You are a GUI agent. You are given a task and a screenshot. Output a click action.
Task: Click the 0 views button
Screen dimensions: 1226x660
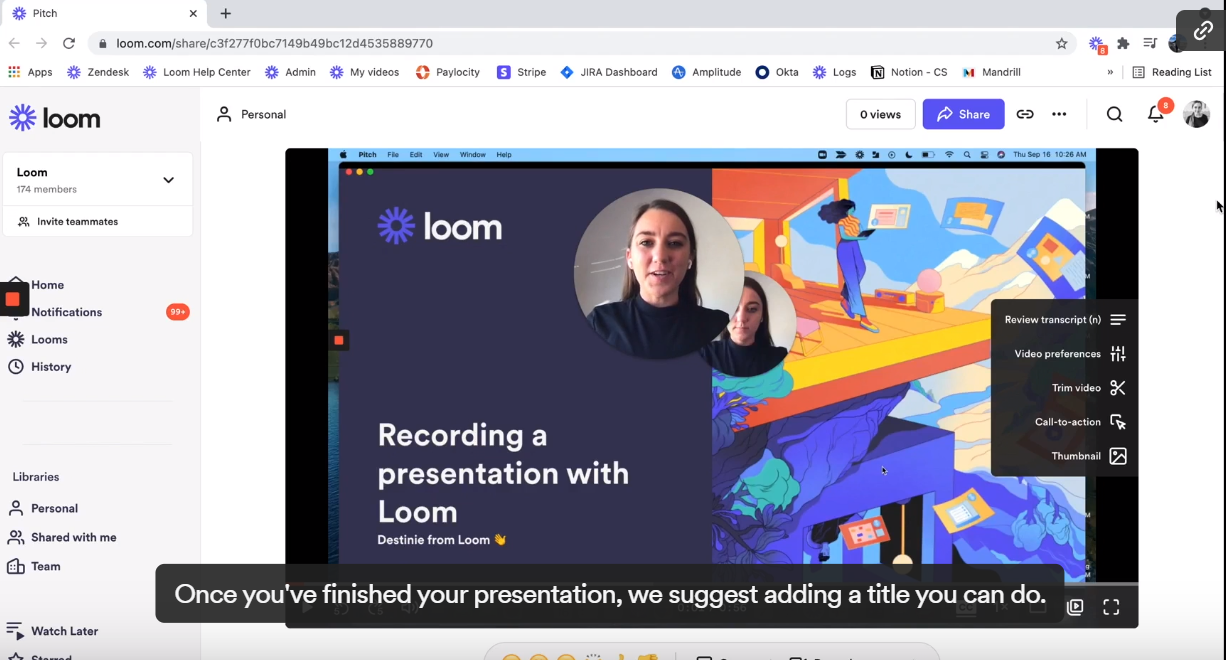point(880,114)
